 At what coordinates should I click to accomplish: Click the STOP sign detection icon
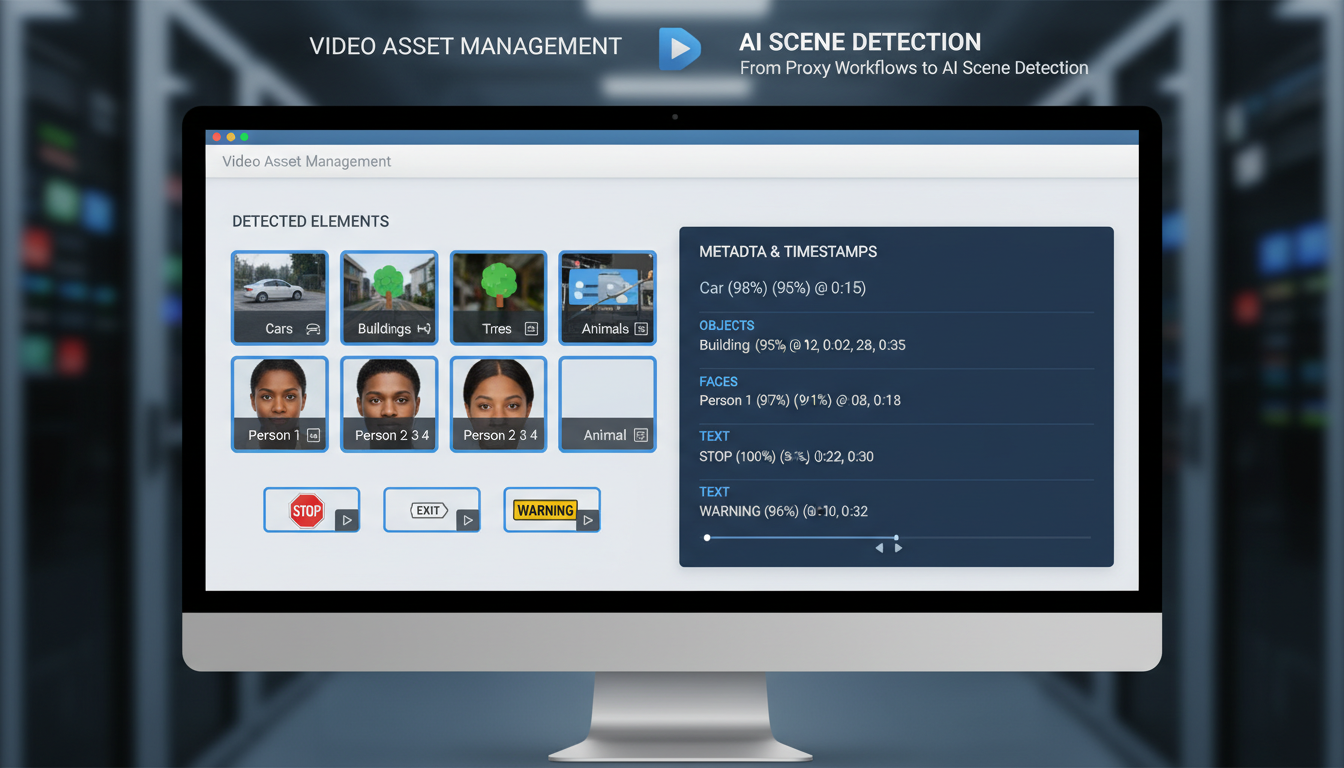308,509
